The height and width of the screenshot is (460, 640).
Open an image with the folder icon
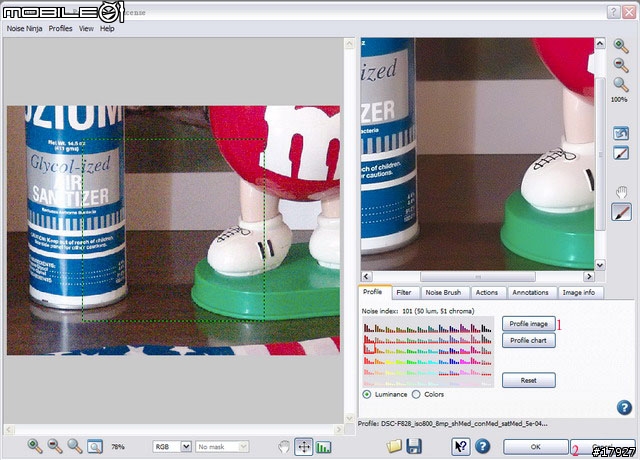394,446
